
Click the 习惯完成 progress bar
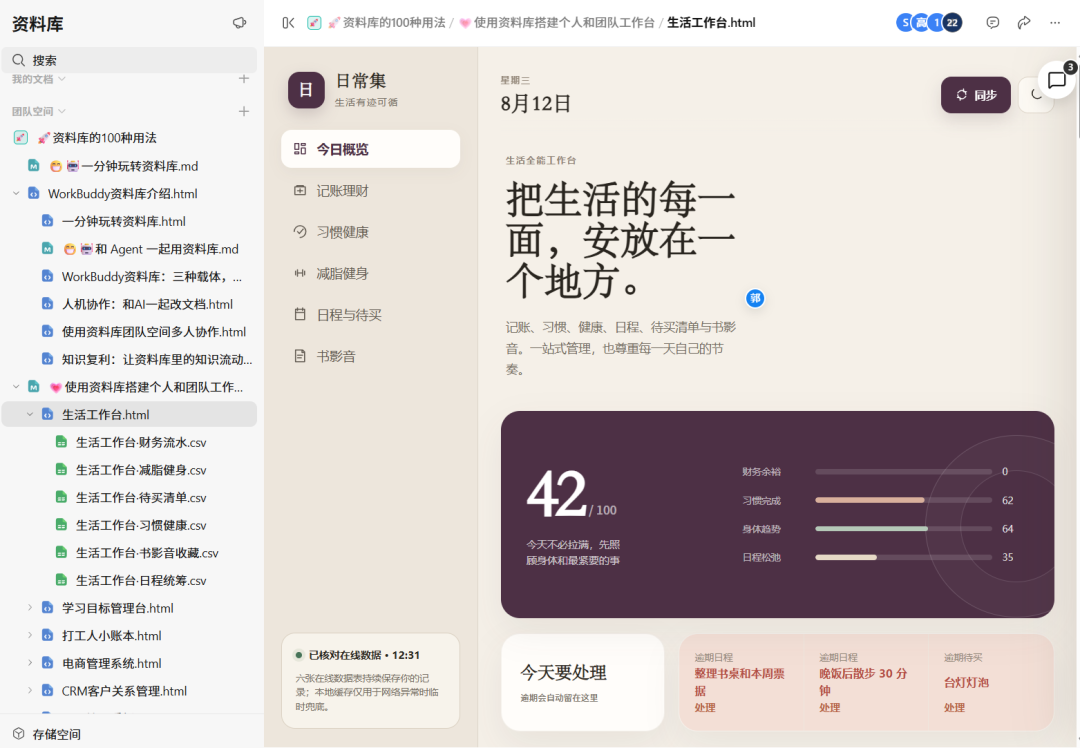point(903,500)
